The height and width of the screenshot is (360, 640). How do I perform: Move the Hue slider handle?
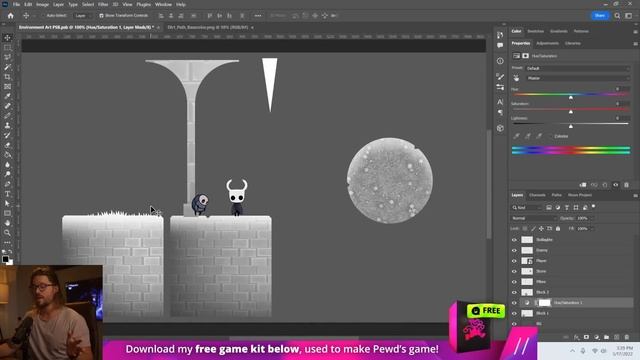[571, 97]
